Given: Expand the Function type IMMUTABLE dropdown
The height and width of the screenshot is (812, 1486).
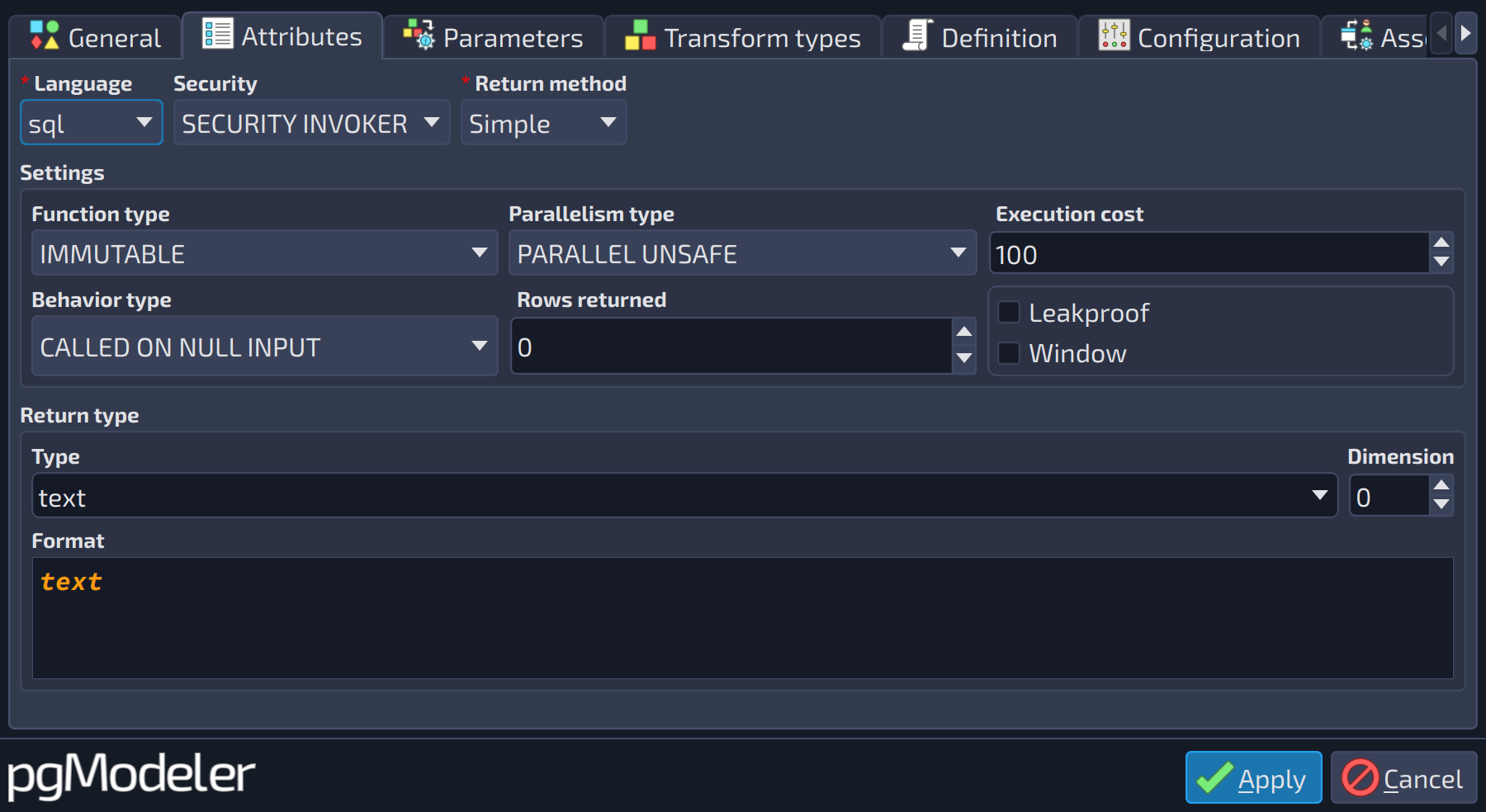Looking at the screenshot, I should pyautogui.click(x=264, y=253).
